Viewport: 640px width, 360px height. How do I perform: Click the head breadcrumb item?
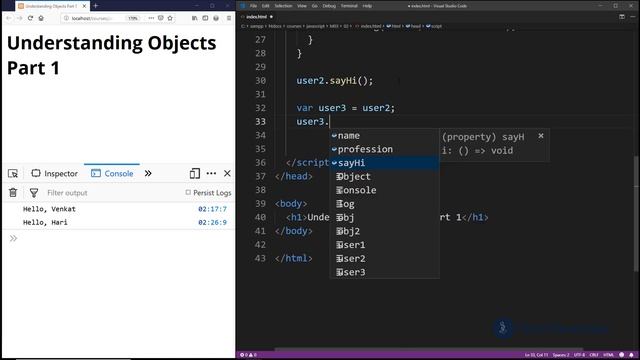coord(413,26)
